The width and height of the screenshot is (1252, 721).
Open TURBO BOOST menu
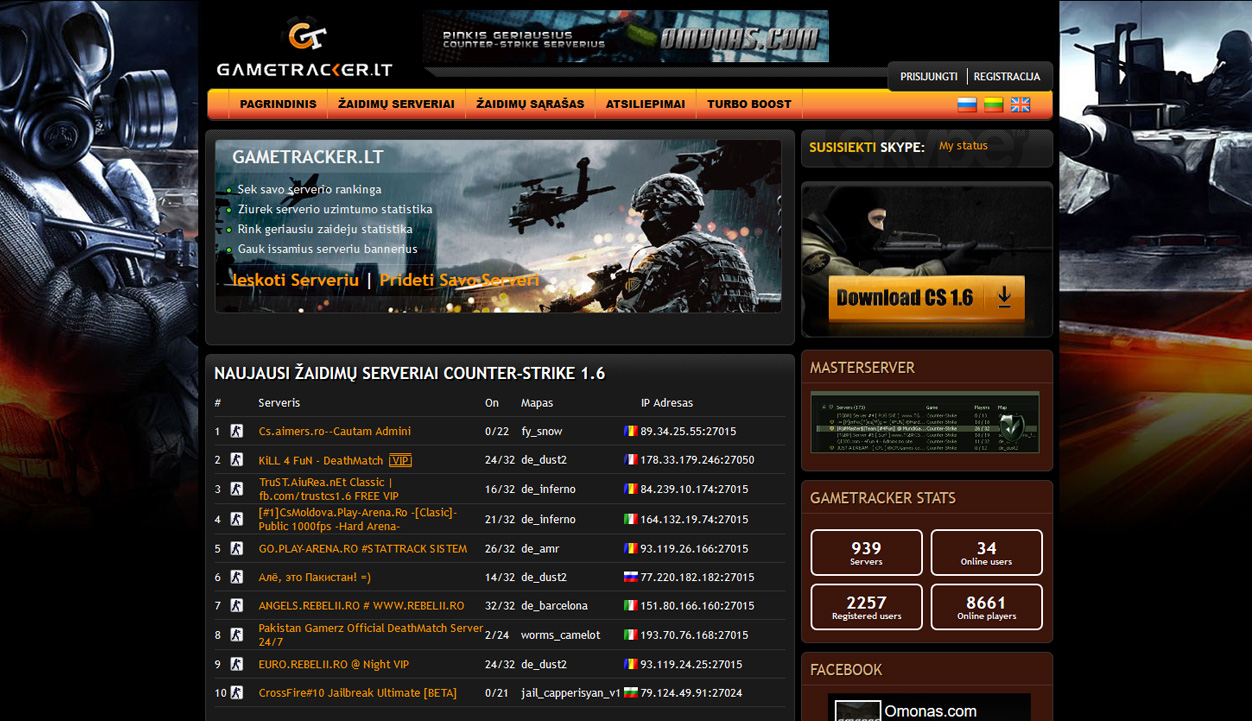coord(749,104)
